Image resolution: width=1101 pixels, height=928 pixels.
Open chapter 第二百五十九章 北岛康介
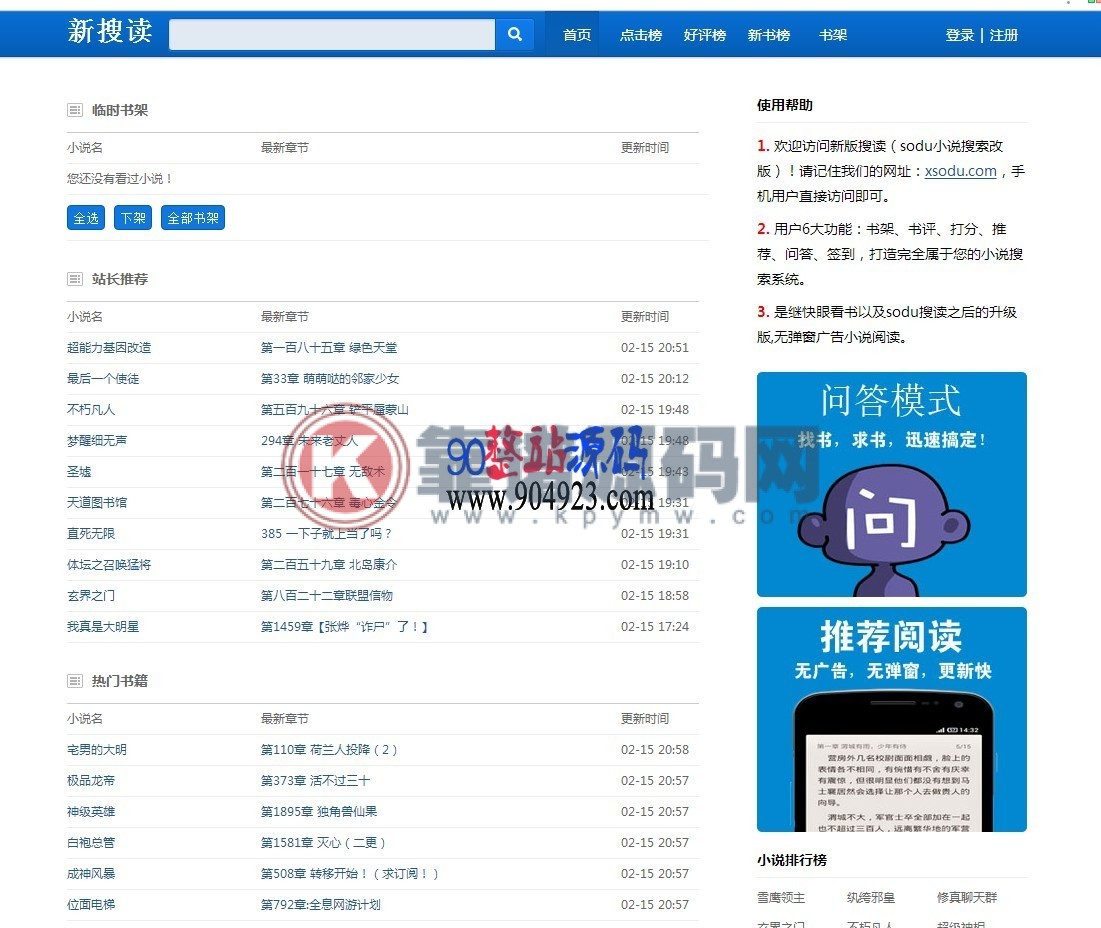pos(329,564)
